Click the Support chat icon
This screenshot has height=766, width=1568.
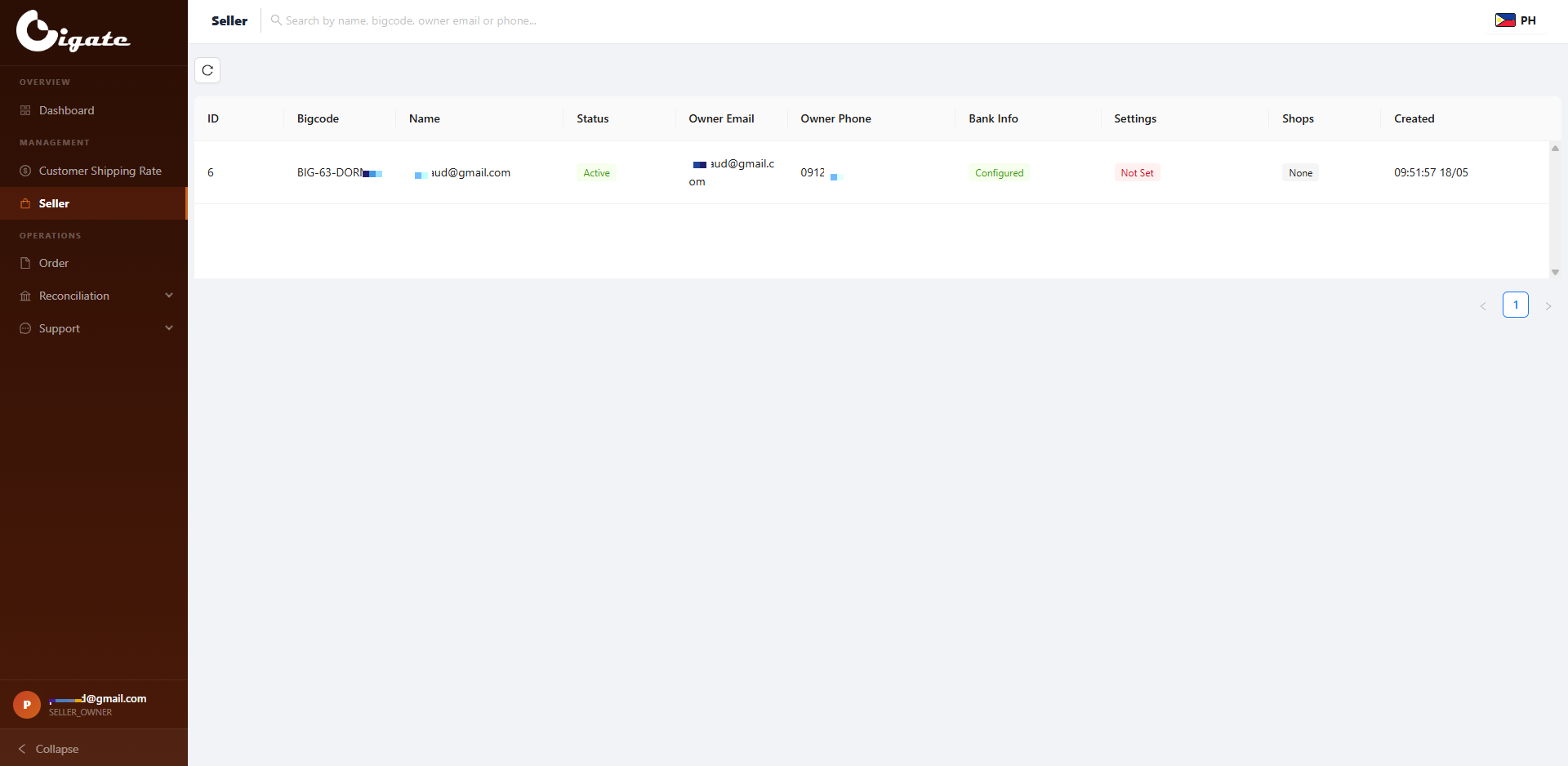click(x=25, y=328)
